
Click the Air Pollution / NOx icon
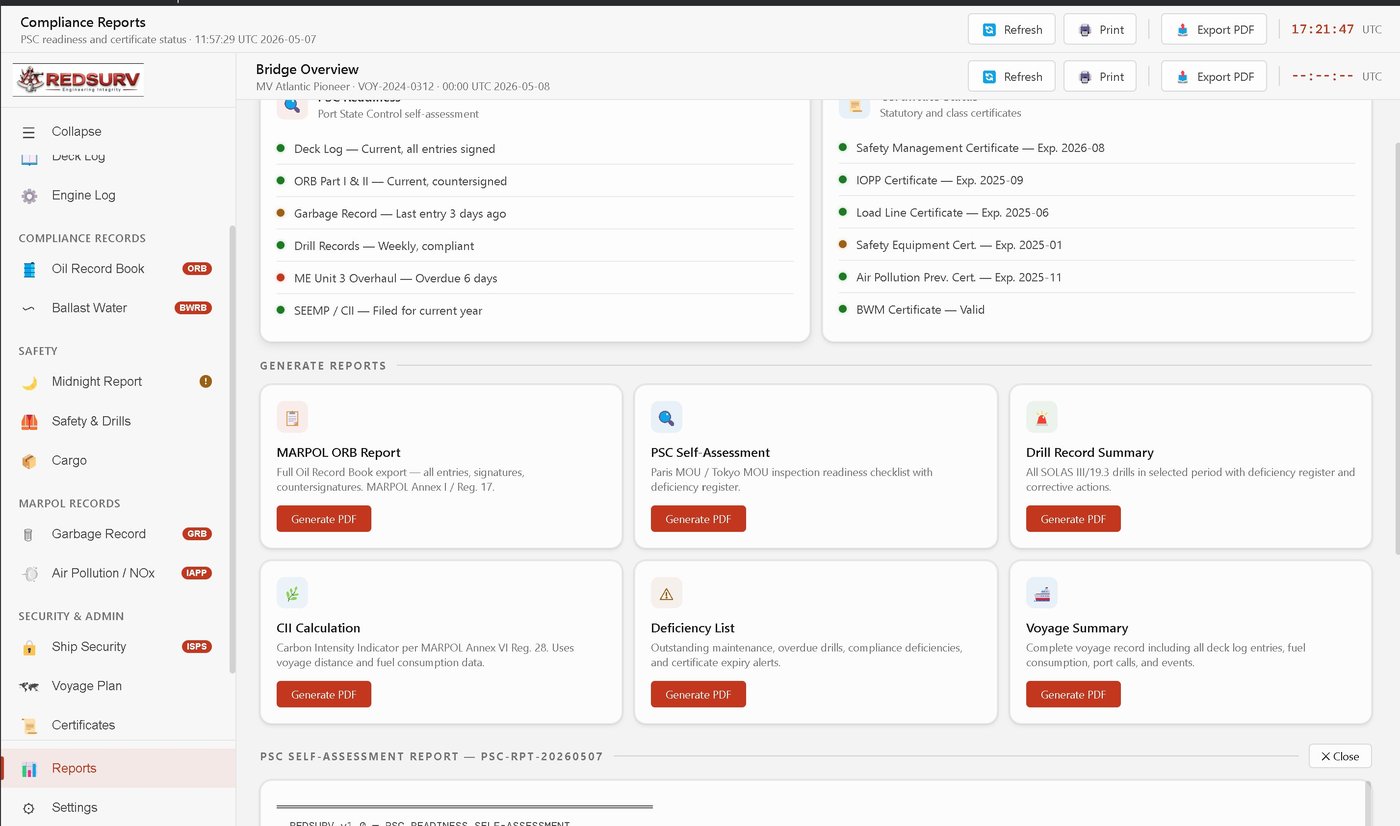pos(30,574)
